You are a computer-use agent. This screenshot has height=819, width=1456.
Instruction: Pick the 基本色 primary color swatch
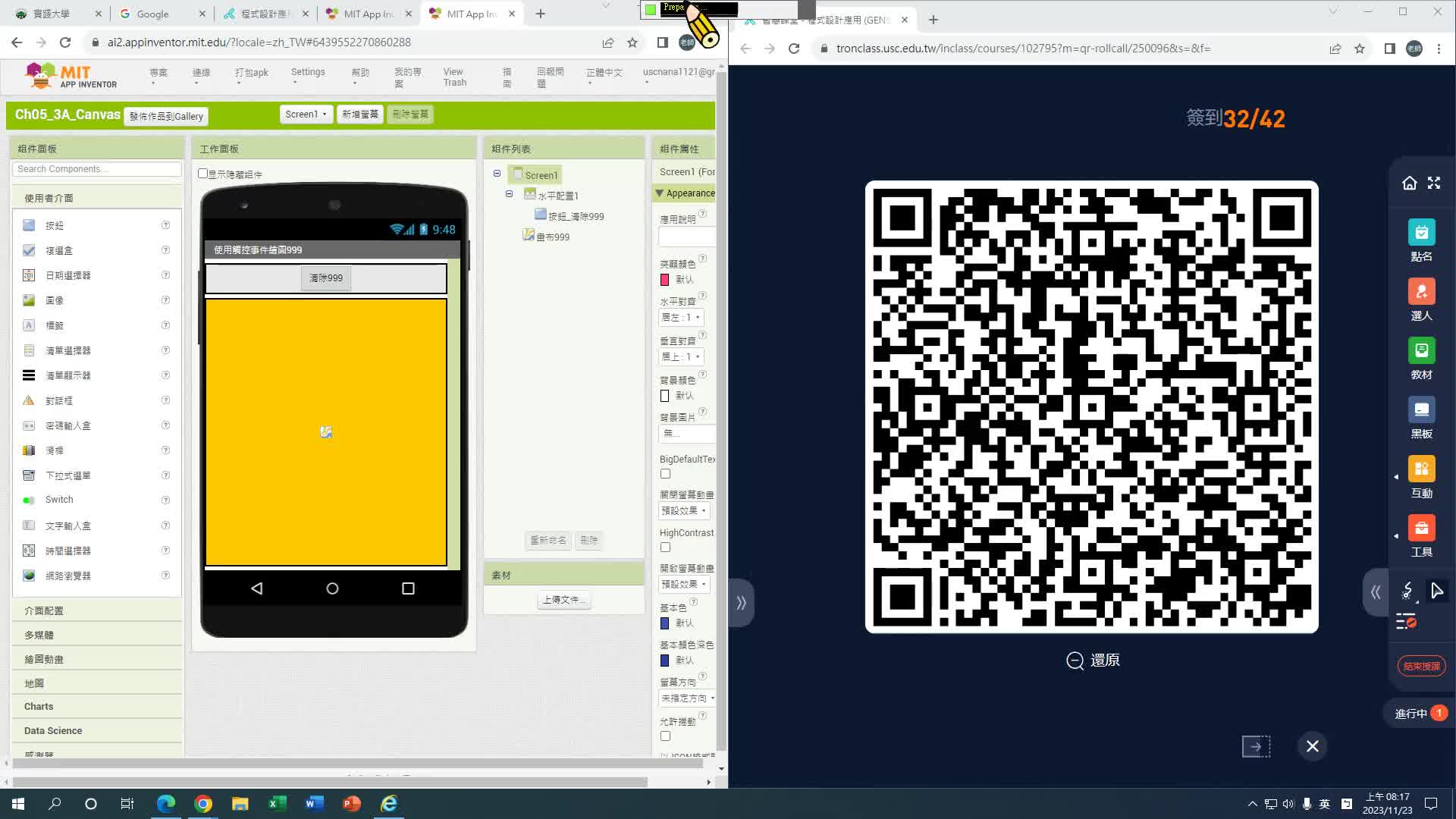tap(664, 623)
